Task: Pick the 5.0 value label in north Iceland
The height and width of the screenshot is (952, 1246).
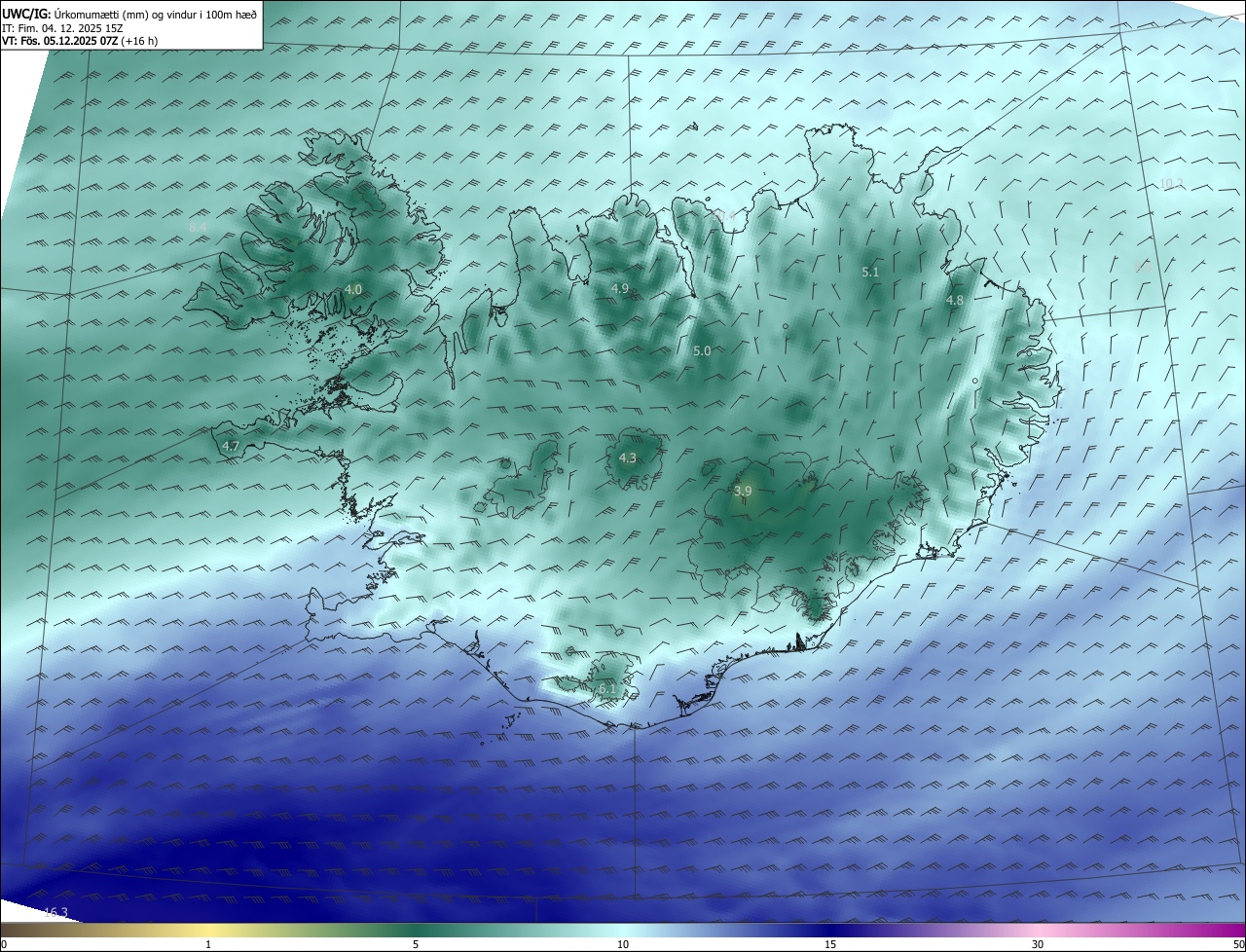Action: [x=702, y=350]
